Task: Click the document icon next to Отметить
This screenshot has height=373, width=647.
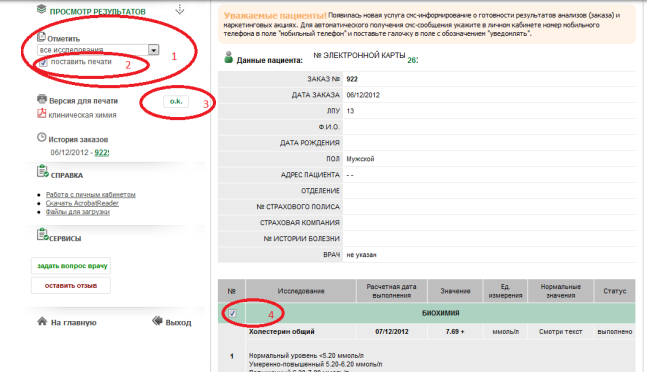Action: 41,37
